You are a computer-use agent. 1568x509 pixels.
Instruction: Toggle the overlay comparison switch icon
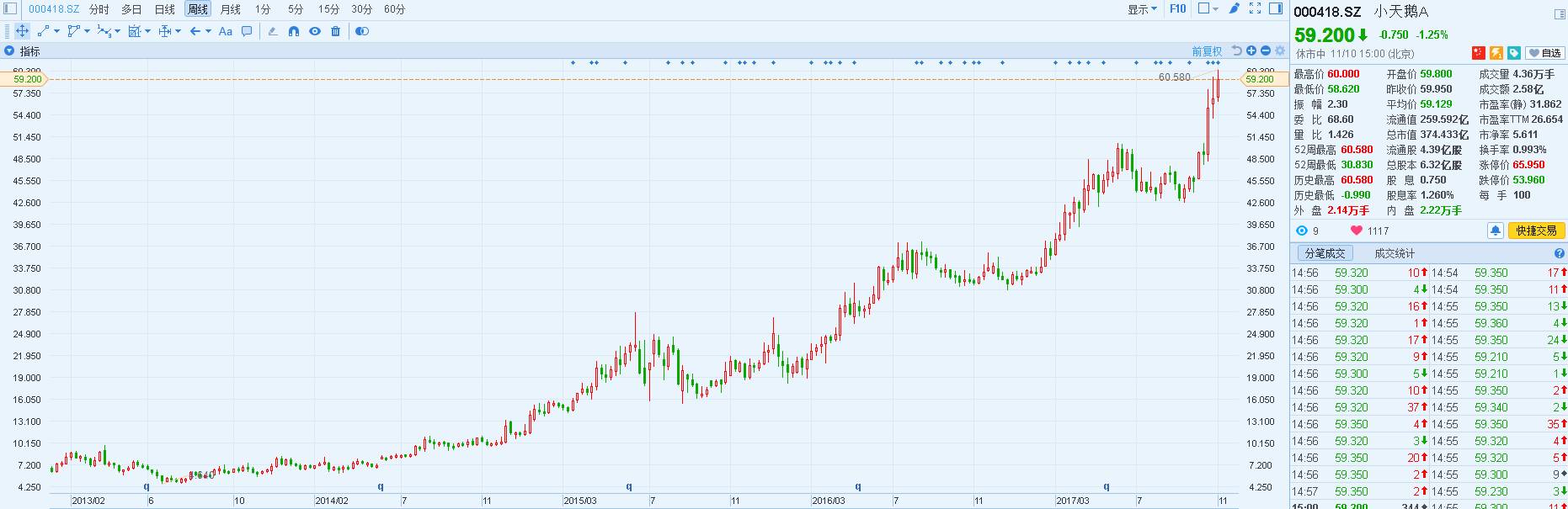[362, 31]
